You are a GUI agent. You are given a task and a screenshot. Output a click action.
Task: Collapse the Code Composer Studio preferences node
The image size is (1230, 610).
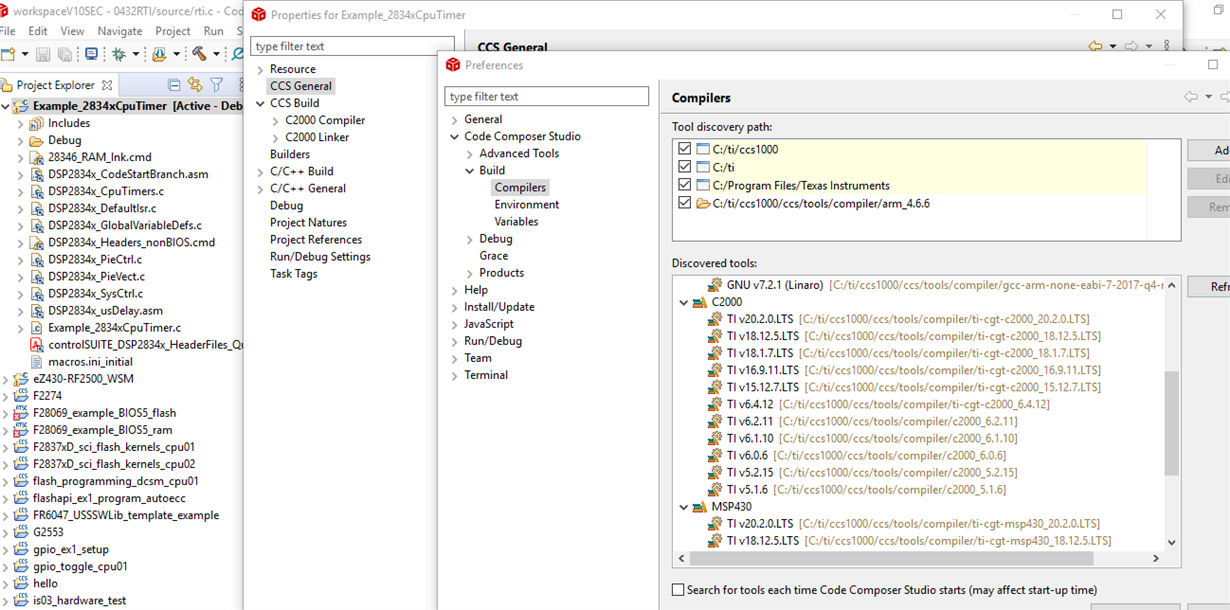(x=454, y=136)
